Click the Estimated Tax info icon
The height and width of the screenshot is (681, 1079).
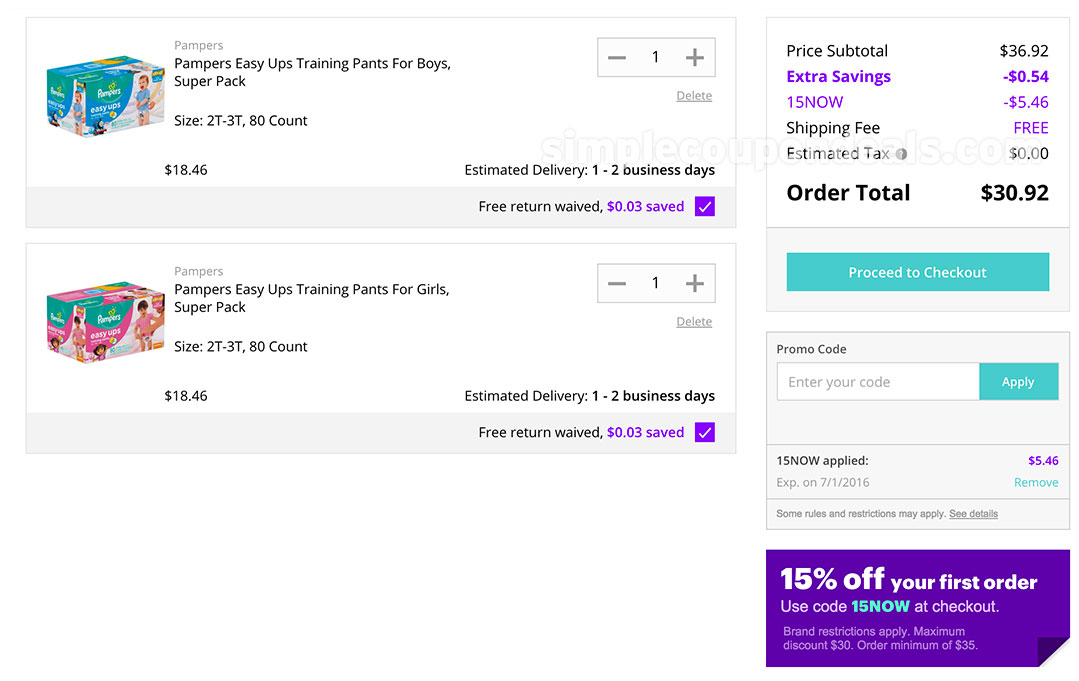tap(901, 154)
